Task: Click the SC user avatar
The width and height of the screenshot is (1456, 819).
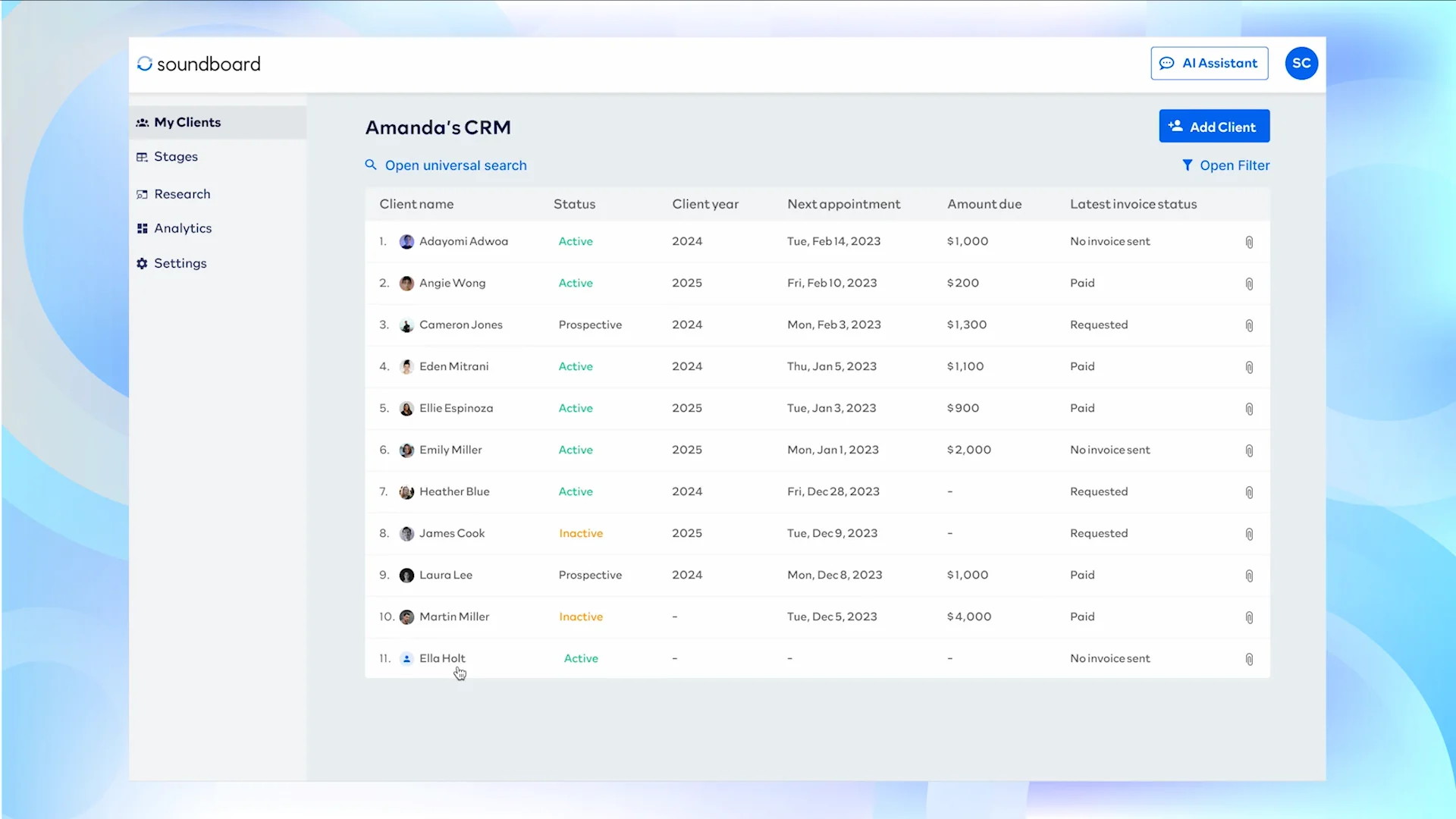Action: [x=1301, y=63]
